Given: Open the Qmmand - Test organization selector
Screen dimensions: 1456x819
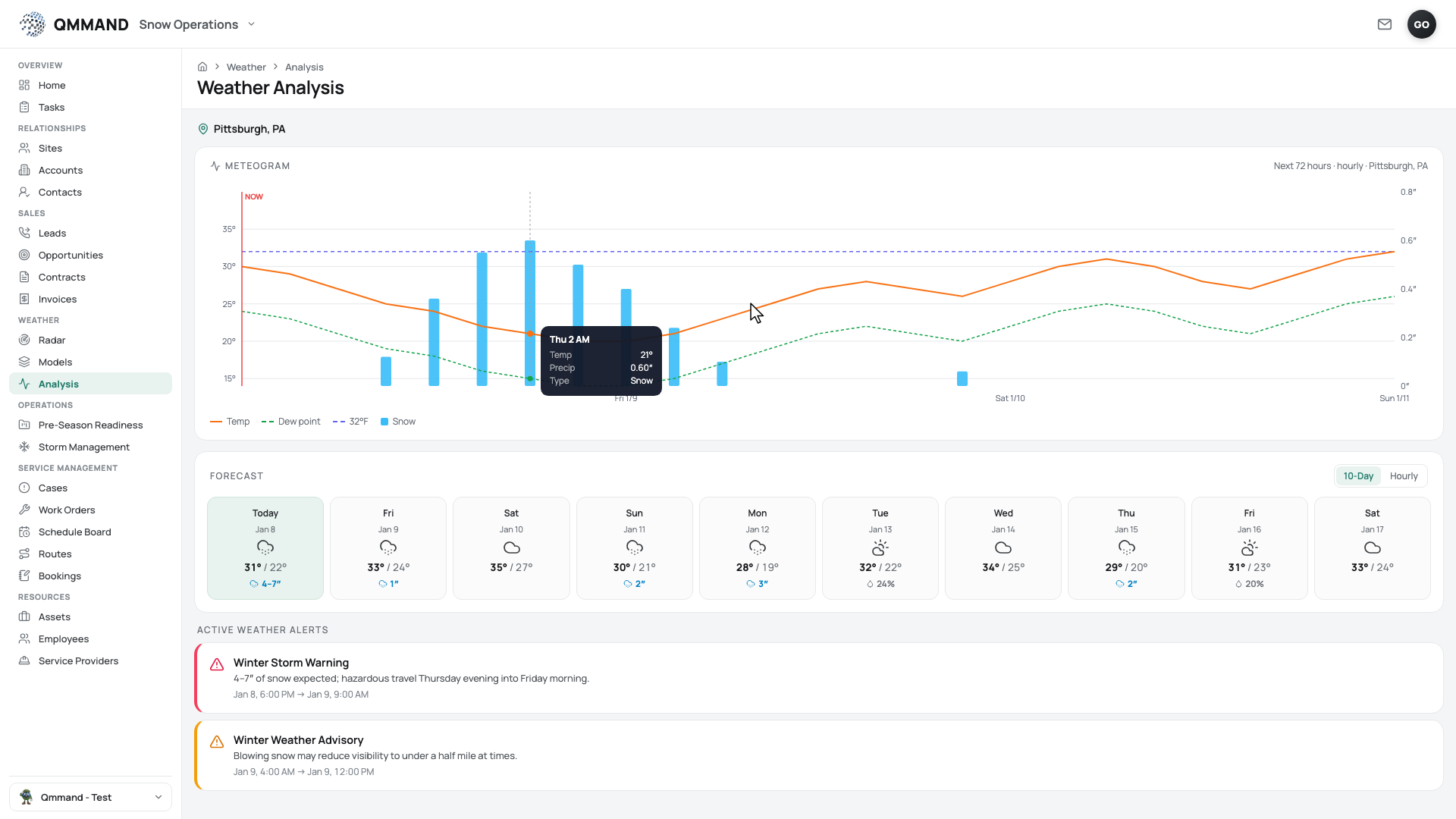Looking at the screenshot, I should point(90,797).
